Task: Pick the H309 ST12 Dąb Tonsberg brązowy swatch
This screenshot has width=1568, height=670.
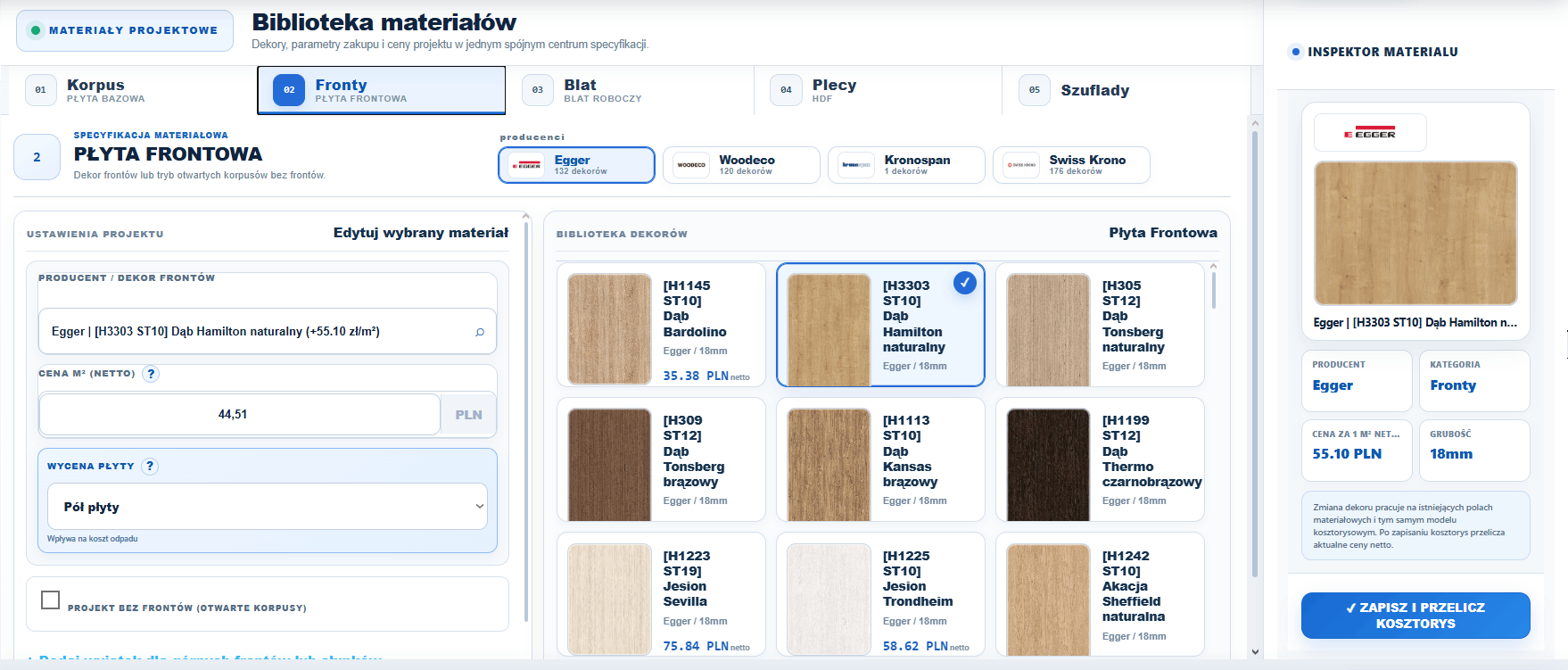Action: 610,464
